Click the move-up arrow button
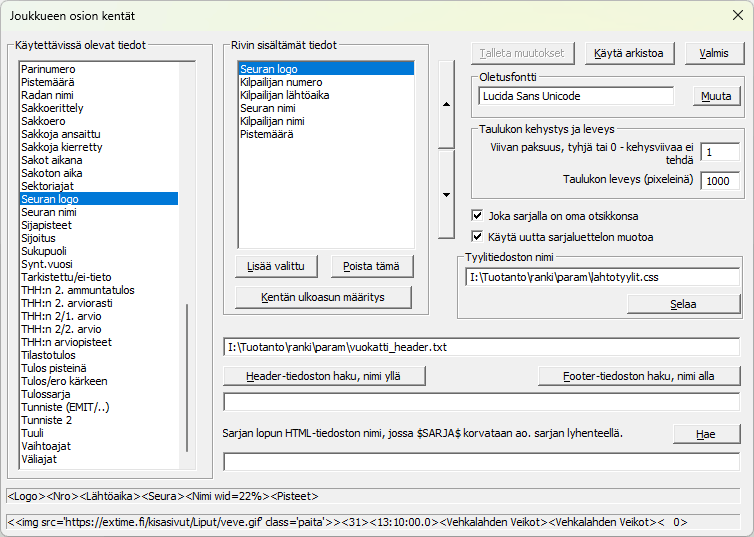This screenshot has height=537, width=754. pyautogui.click(x=446, y=104)
